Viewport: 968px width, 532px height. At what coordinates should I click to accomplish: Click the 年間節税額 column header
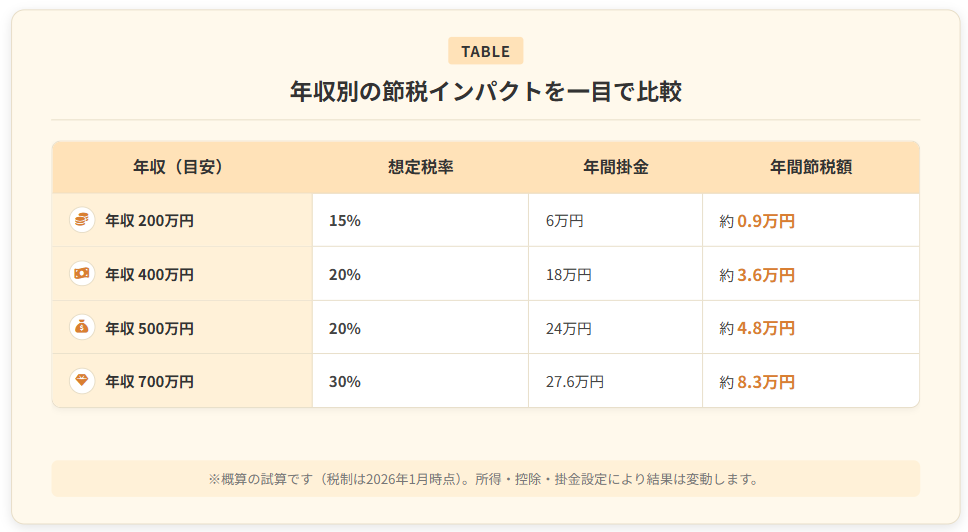(x=810, y=167)
